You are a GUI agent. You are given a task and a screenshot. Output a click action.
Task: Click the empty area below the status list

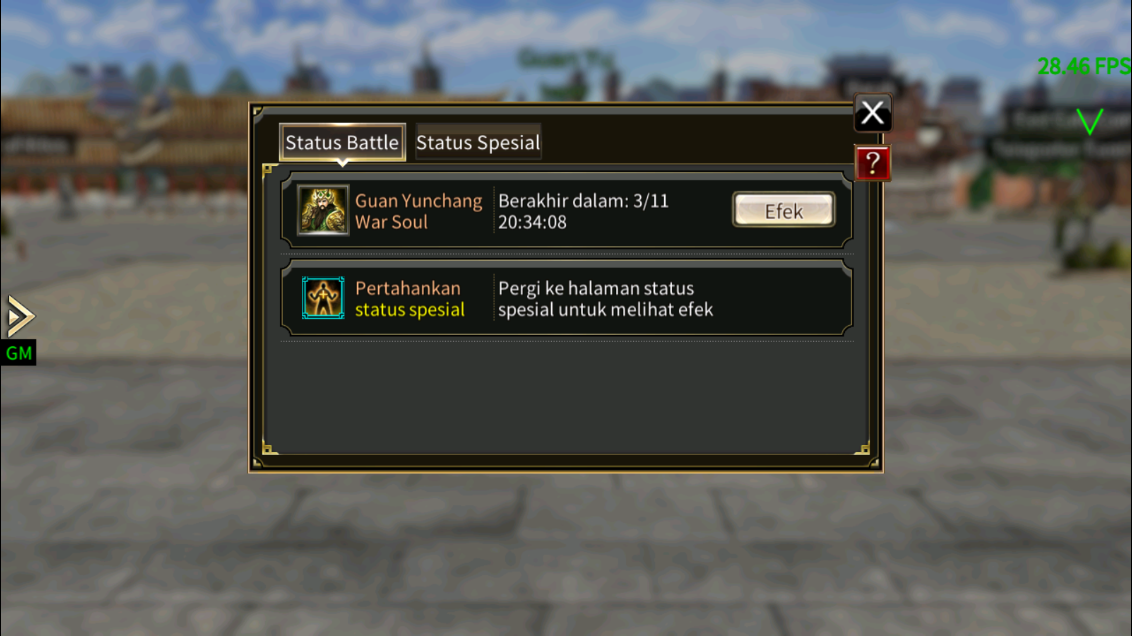pos(567,397)
